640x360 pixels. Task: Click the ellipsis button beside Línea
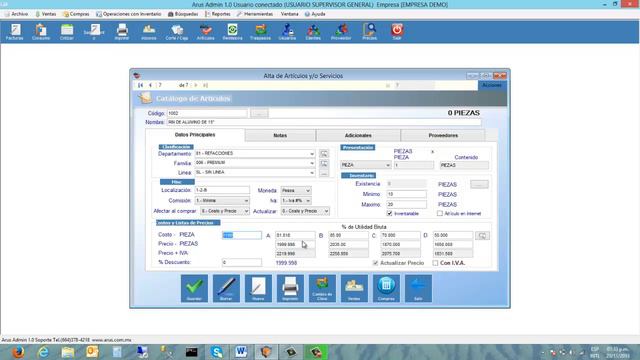(x=324, y=173)
